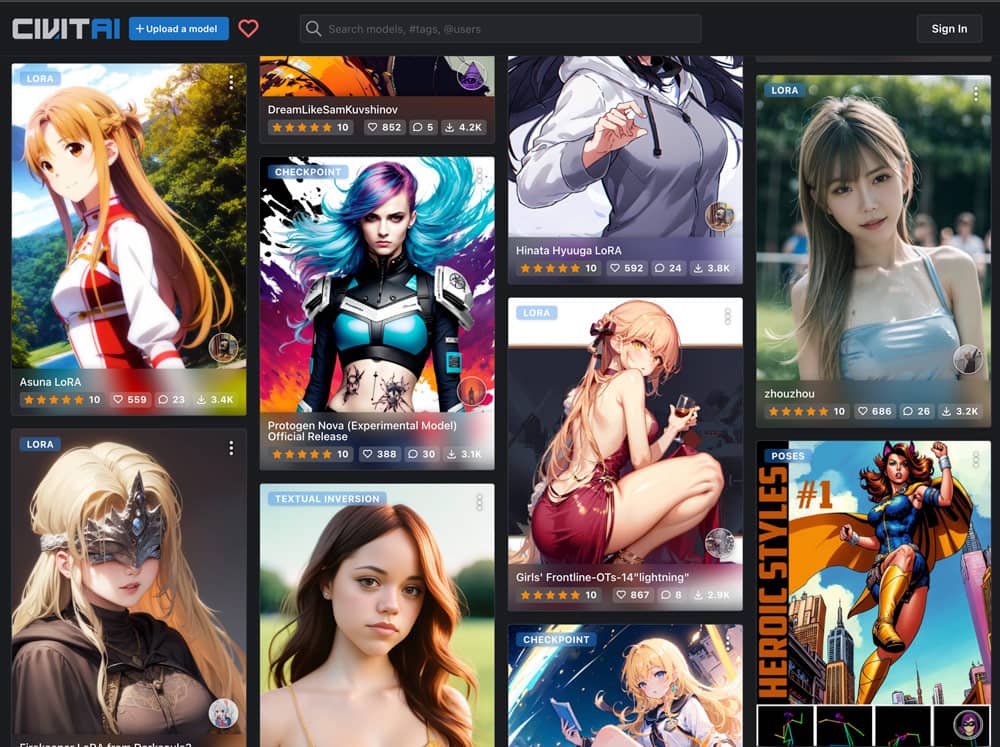This screenshot has width=1000, height=747.
Task: Click the download count on DreamLikeSamKuvshinov
Action: 464,128
